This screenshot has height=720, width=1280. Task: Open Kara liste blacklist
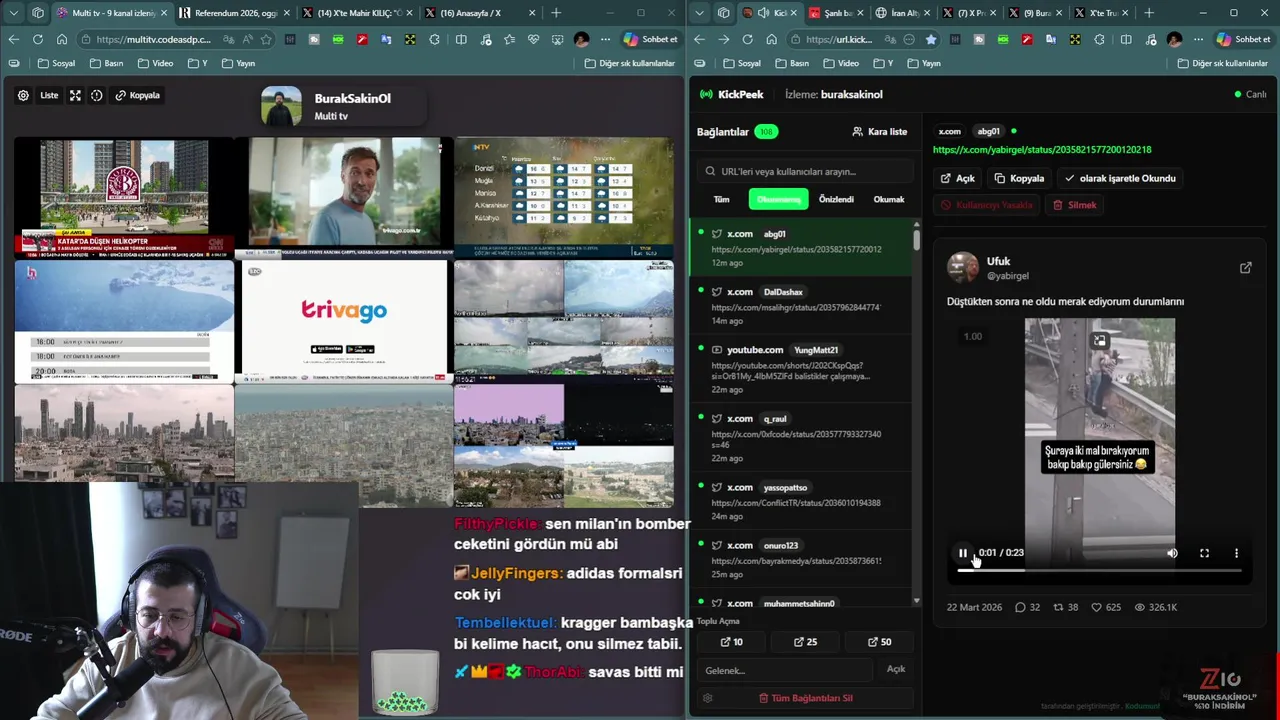[x=880, y=132]
